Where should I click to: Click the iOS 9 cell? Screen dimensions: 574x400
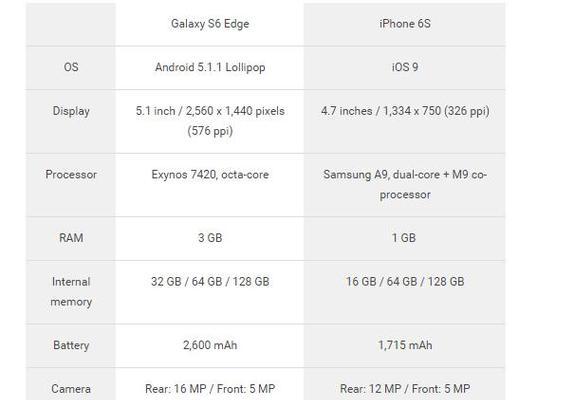(x=405, y=67)
